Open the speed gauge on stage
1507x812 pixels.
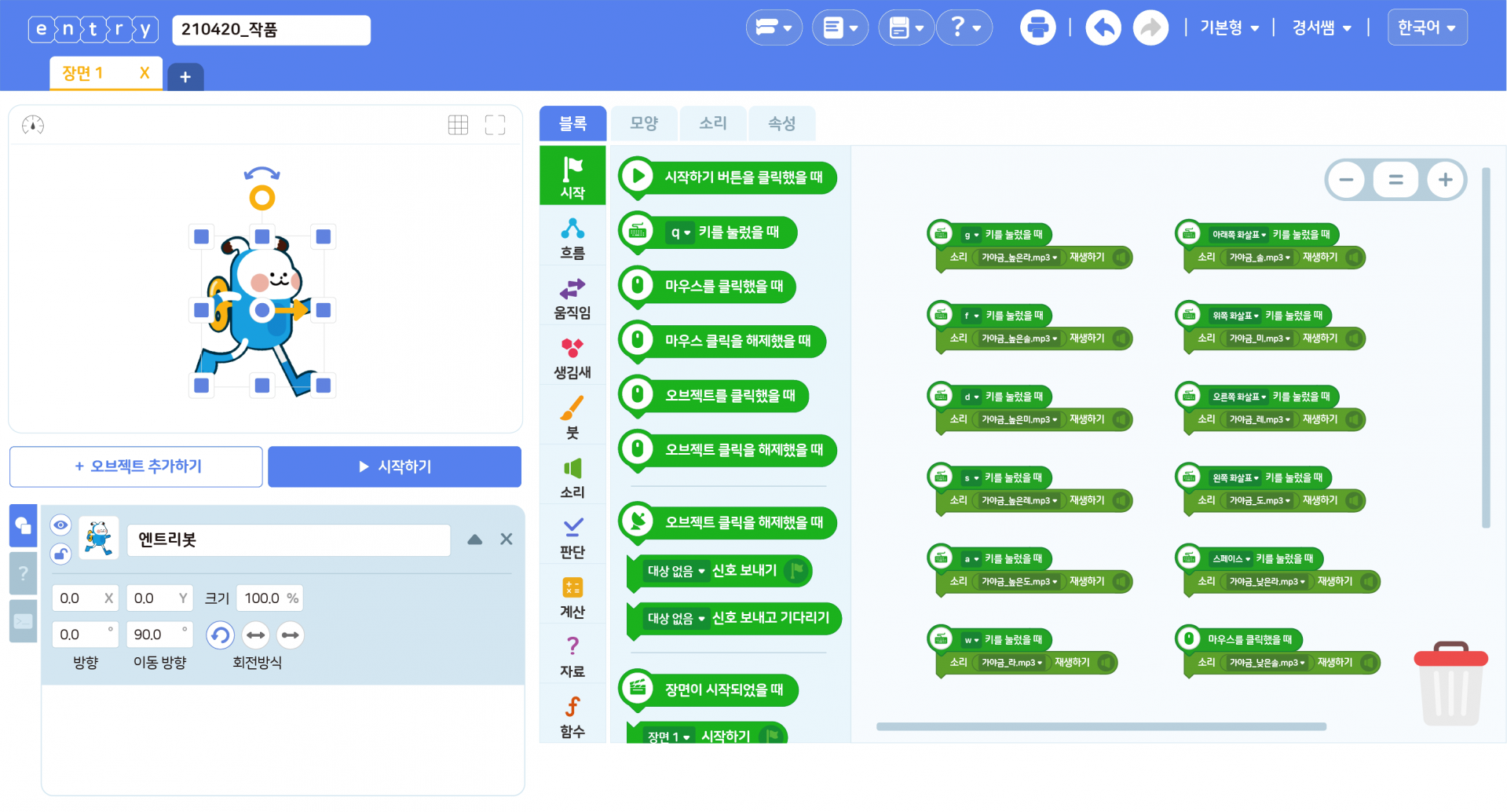[33, 125]
